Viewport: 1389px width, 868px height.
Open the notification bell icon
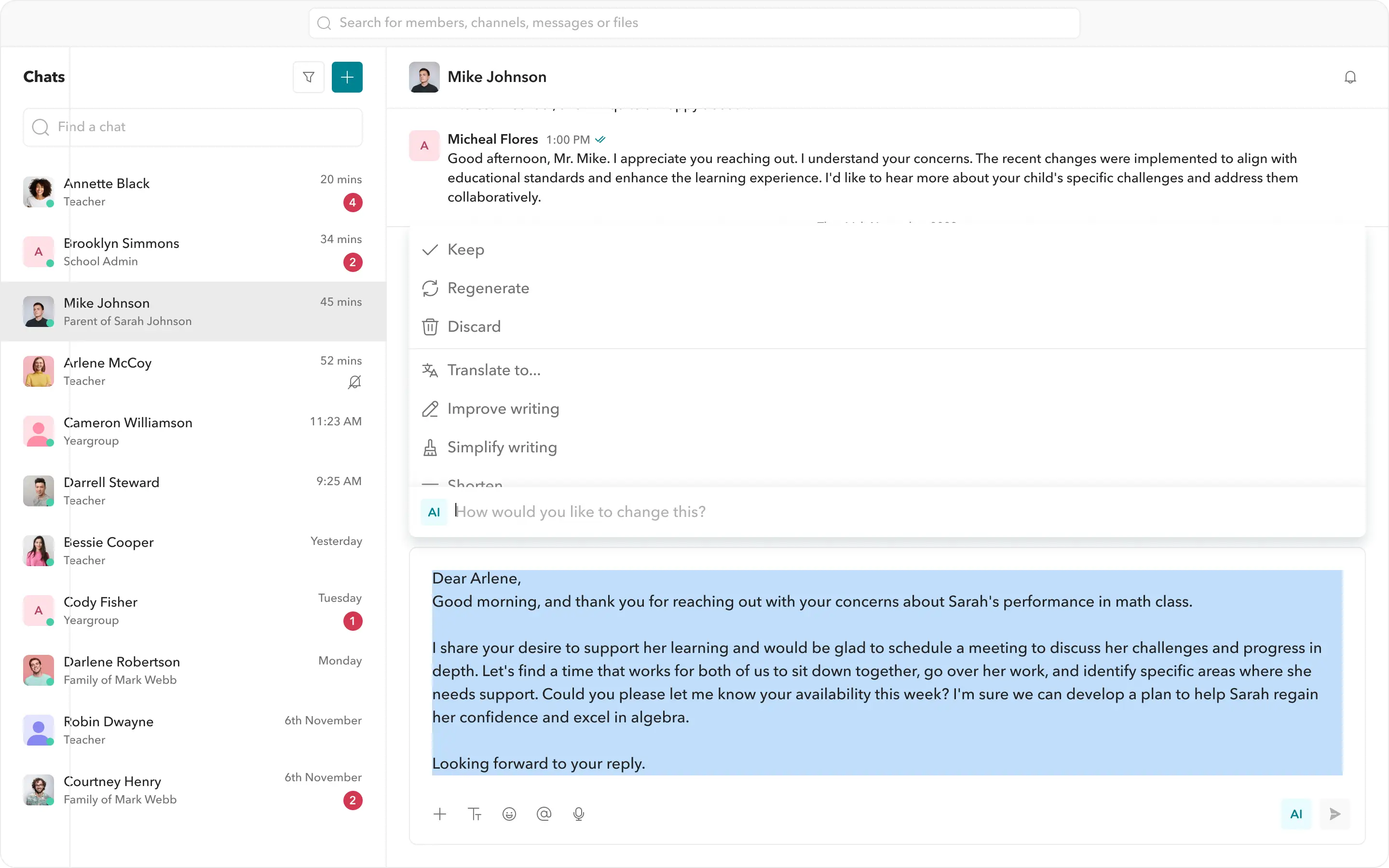coord(1350,76)
